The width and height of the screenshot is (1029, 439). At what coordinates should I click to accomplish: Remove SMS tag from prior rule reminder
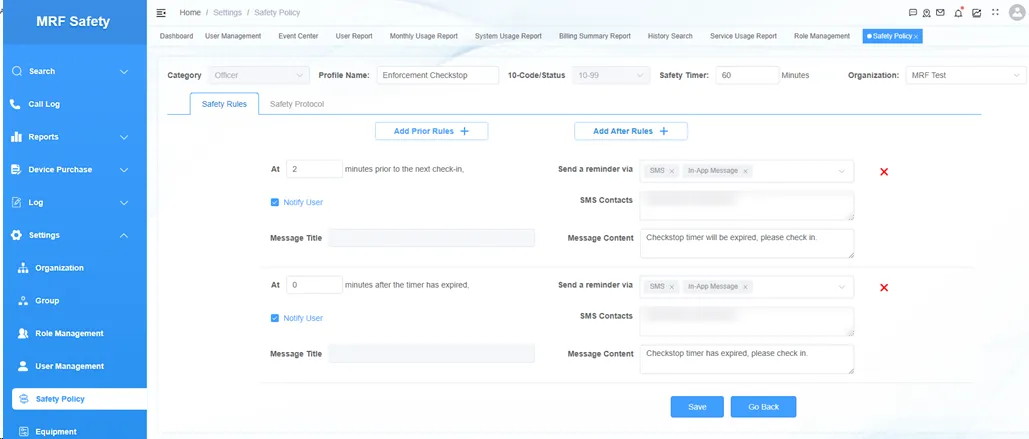pos(671,171)
